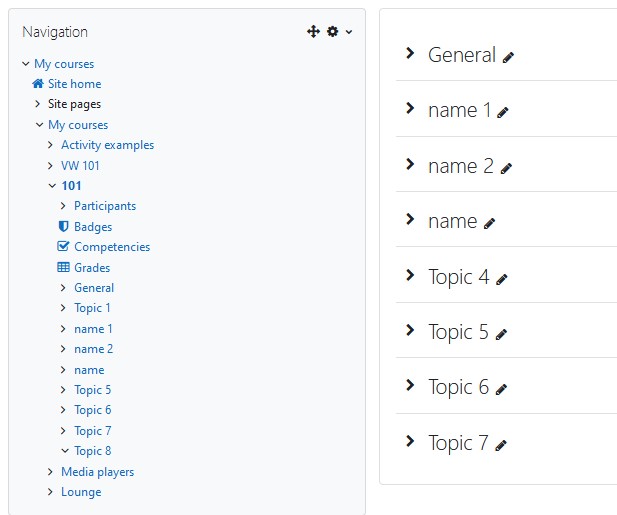The height and width of the screenshot is (515, 617).
Task: Collapse Topic 8 in the navigation tree
Action: [65, 451]
